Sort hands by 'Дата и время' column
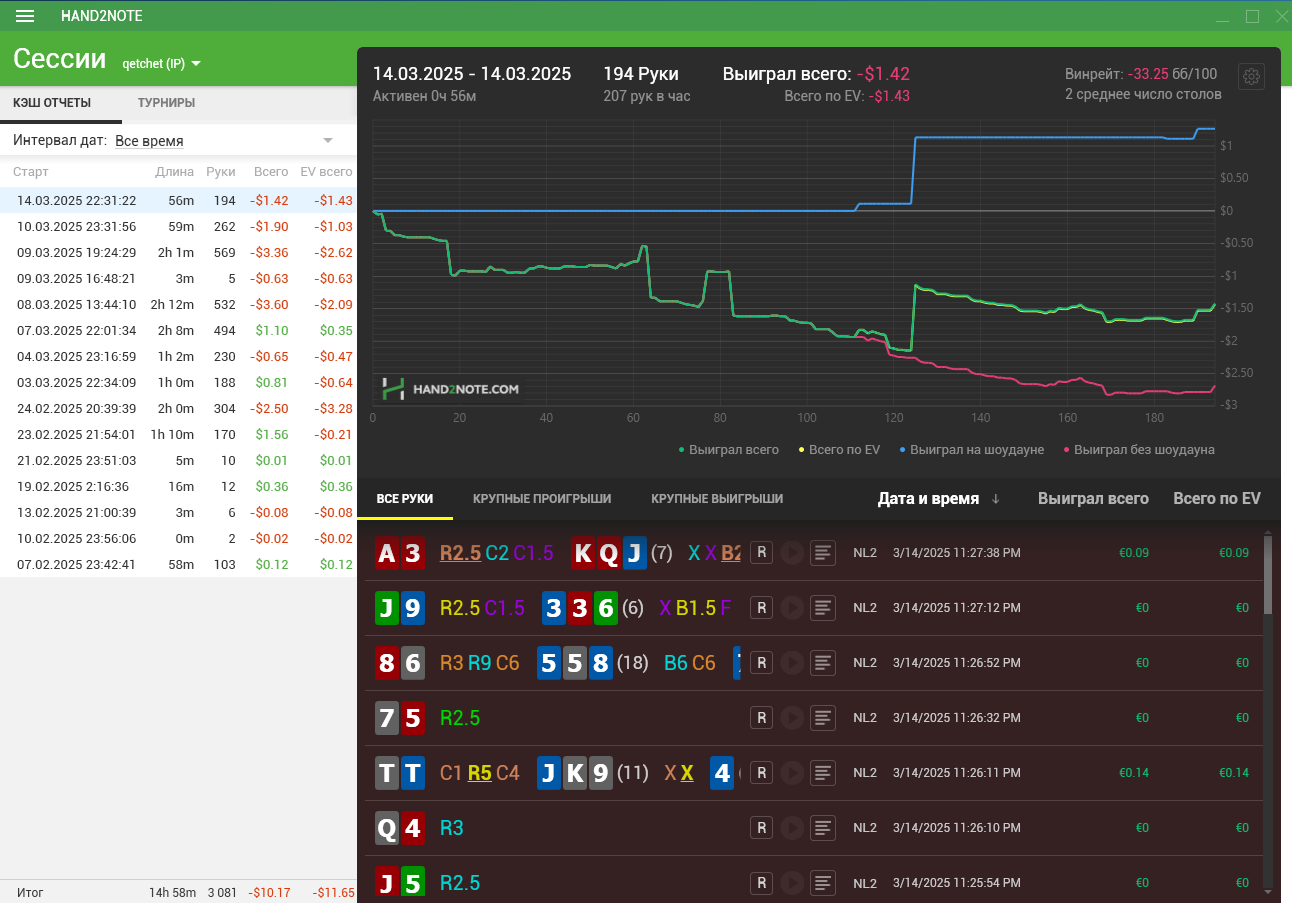This screenshot has width=1292, height=903. click(938, 498)
